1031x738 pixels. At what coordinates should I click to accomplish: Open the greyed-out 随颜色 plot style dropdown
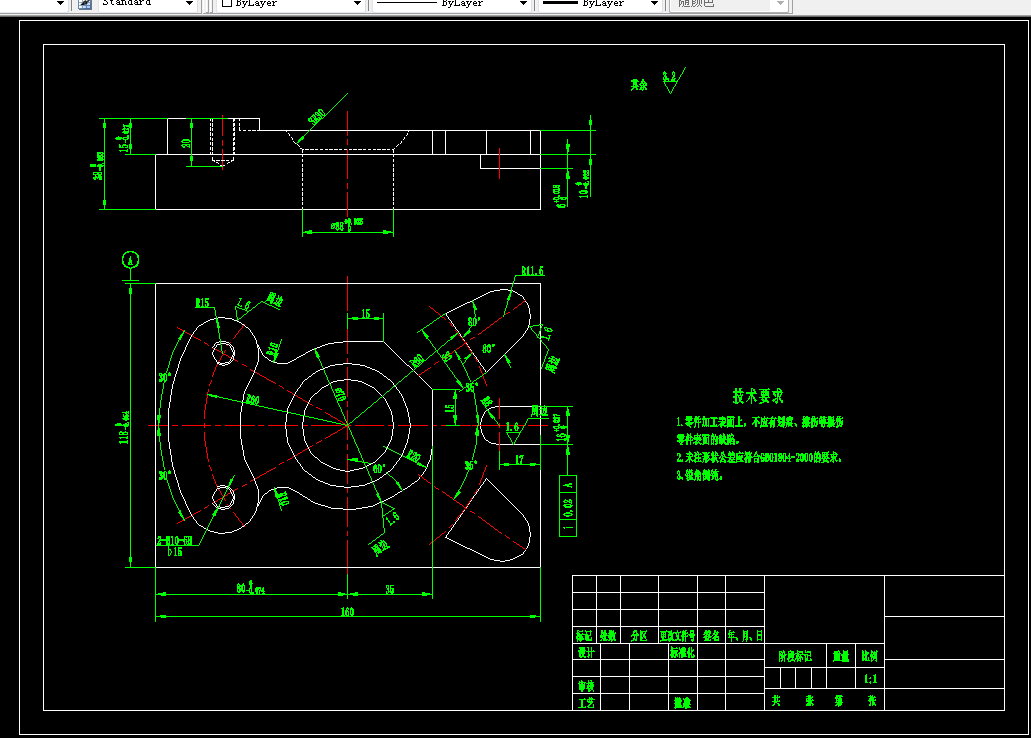(780, 3)
